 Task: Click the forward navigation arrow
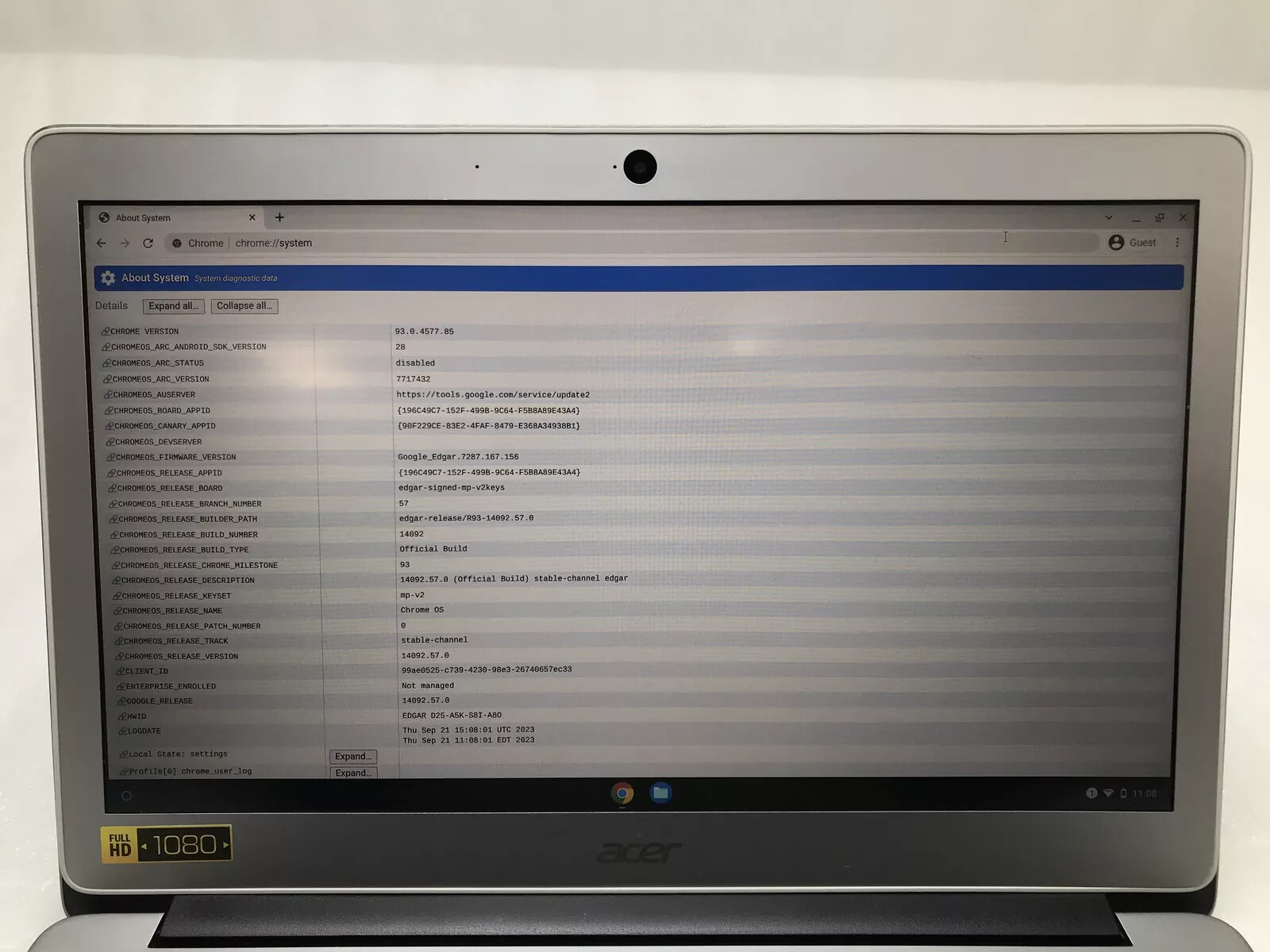[125, 243]
